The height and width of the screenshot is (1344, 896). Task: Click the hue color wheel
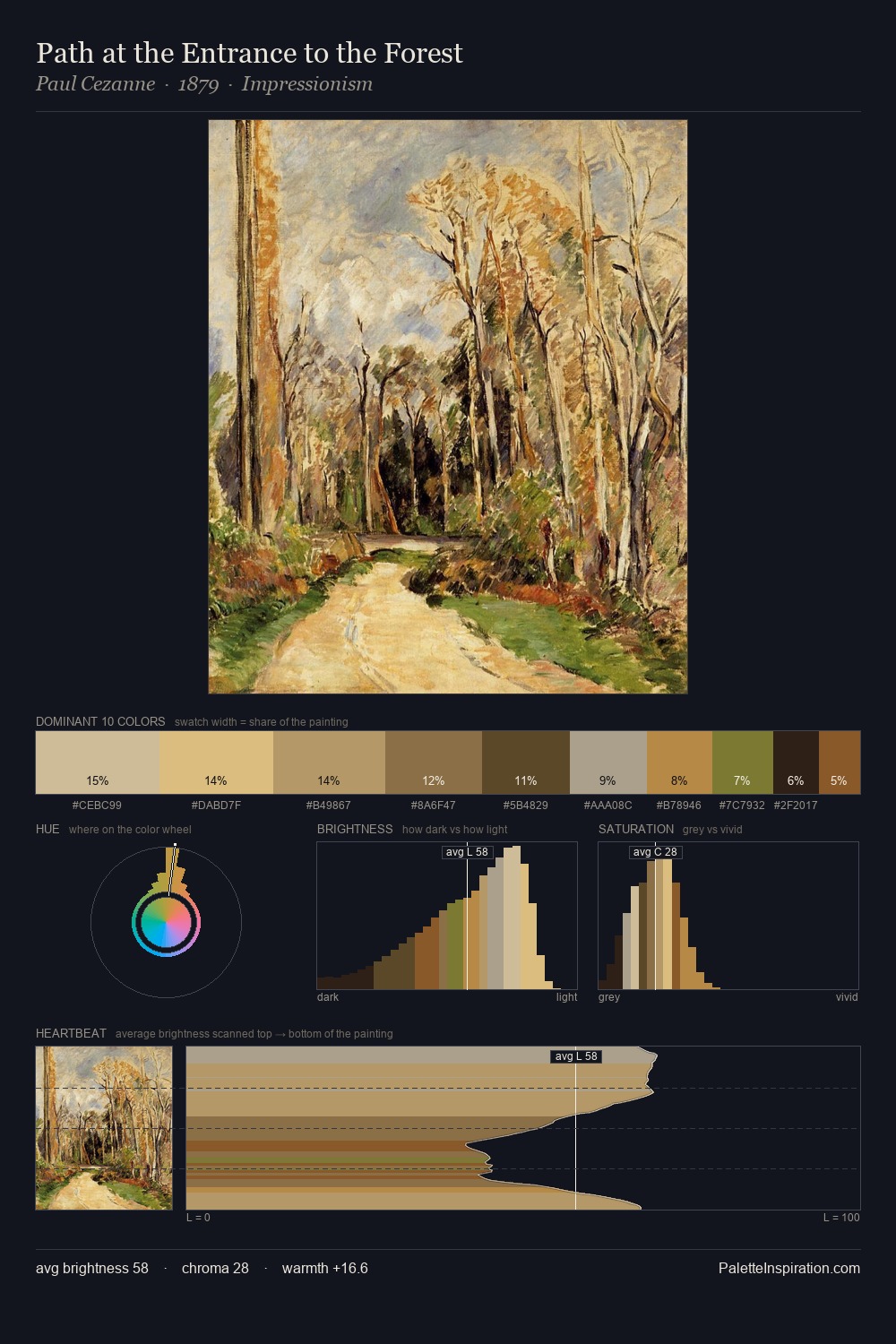click(x=166, y=922)
